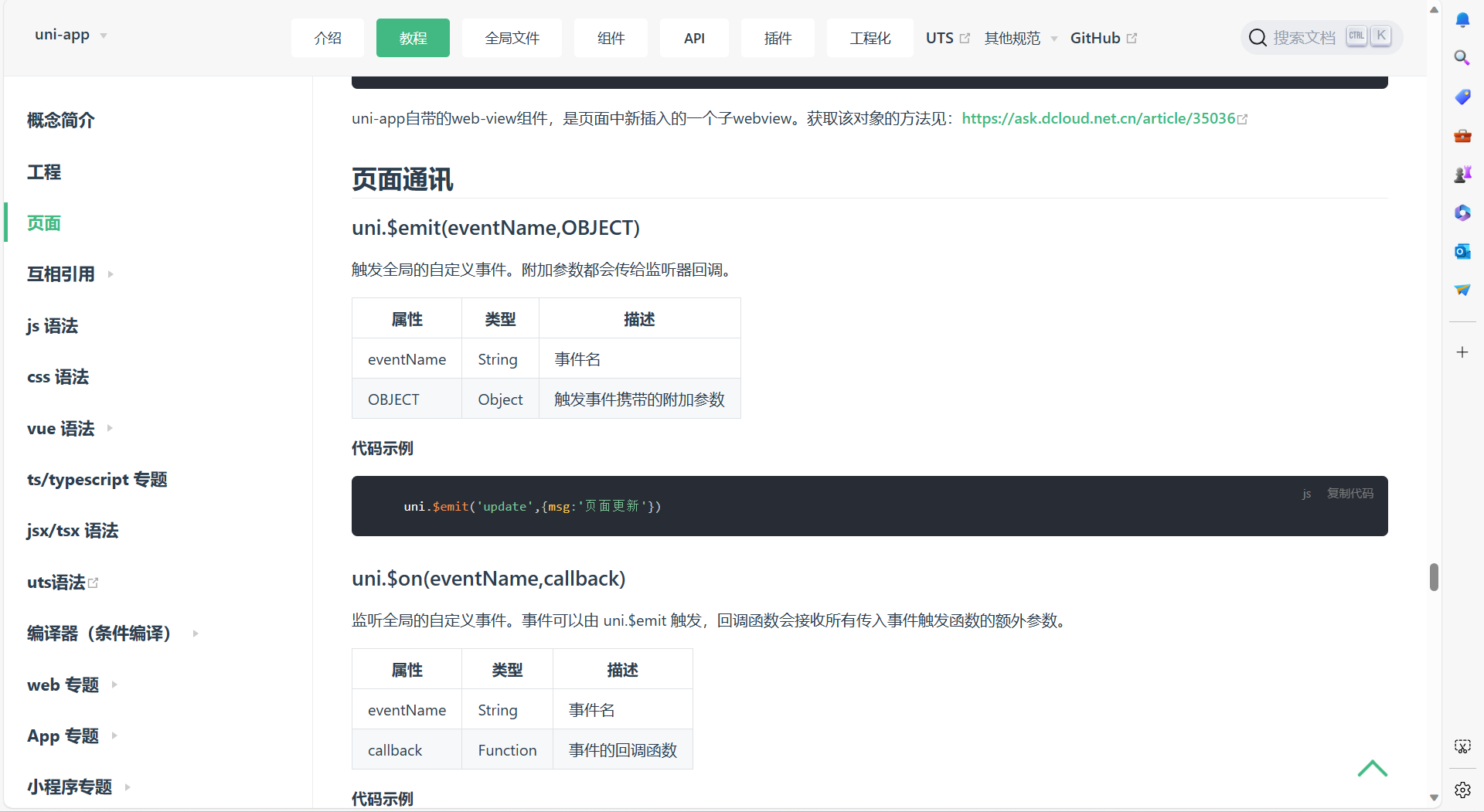Open the 介绍 navigation tab
The height and width of the screenshot is (812, 1484).
tap(328, 38)
